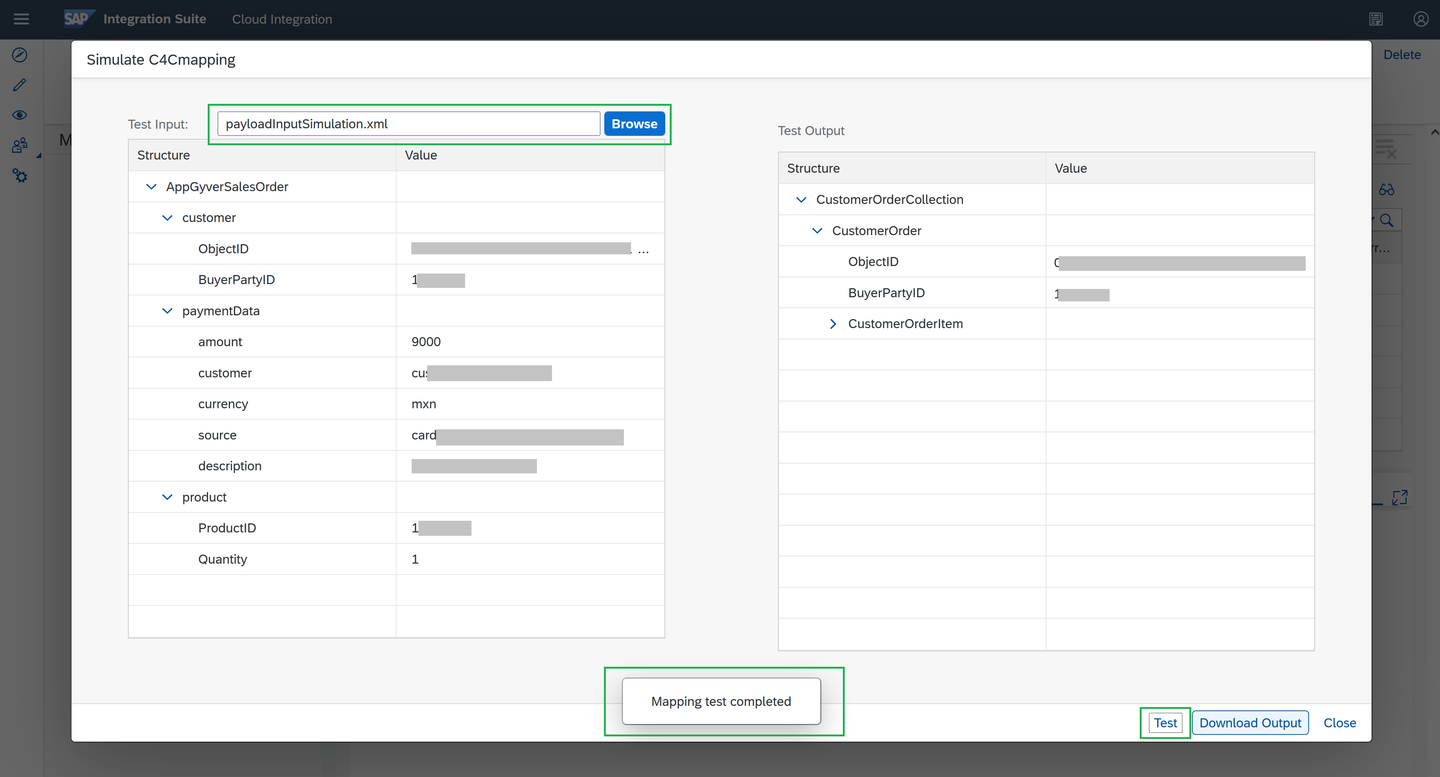The image size is (1440, 777).
Task: Expand the CustomerOrderItem node
Action: 833,324
